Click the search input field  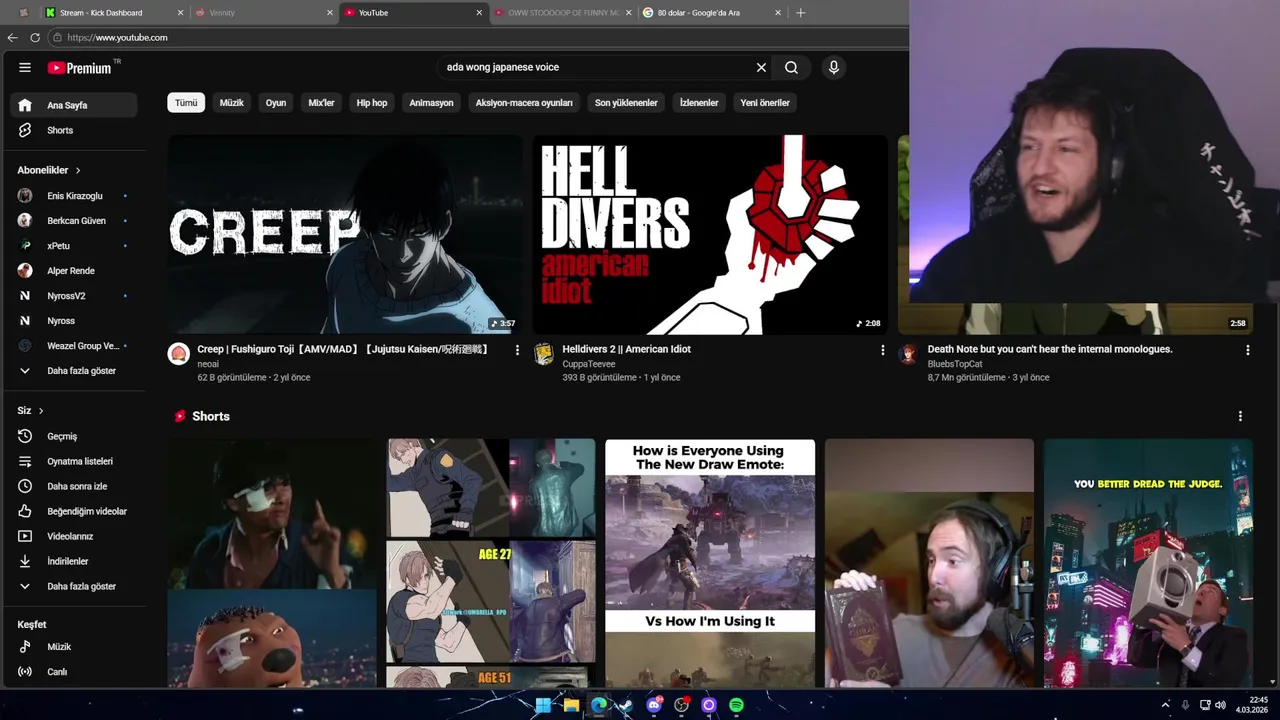coord(598,67)
